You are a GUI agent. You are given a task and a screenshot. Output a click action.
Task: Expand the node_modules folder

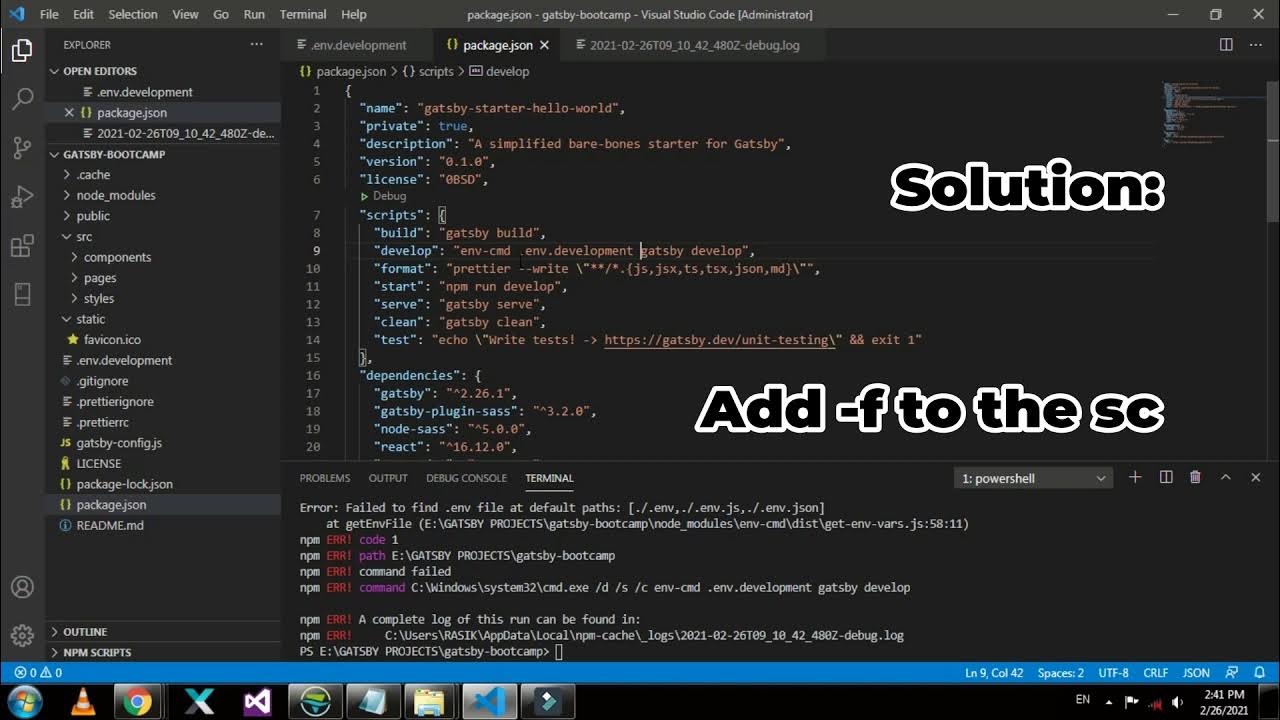point(163,195)
